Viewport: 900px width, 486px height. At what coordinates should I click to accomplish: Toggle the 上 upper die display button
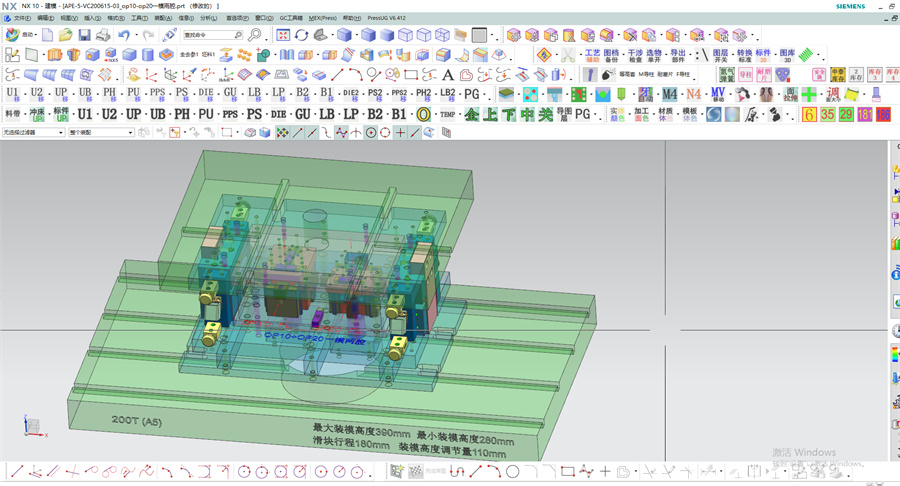(x=490, y=114)
